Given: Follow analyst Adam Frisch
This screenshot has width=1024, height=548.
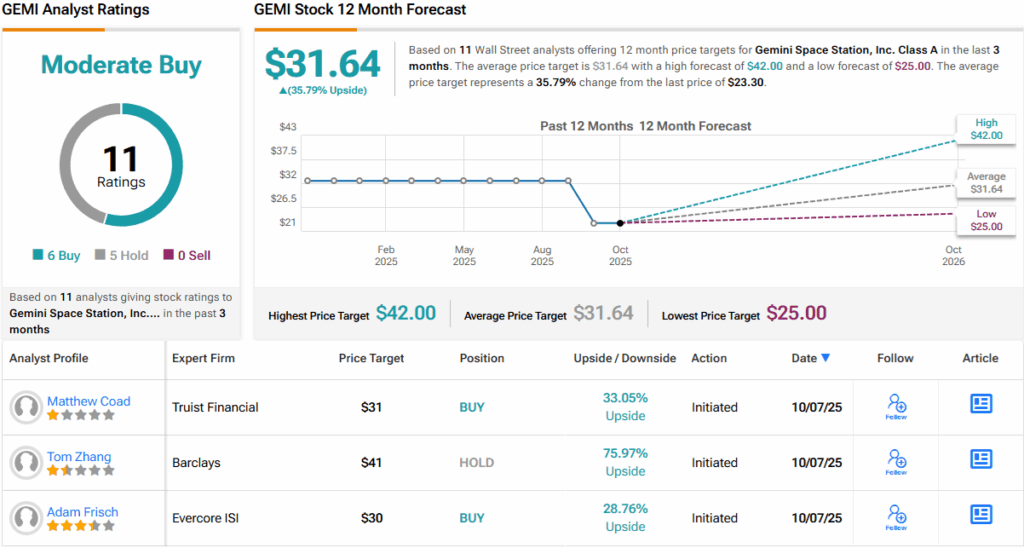Looking at the screenshot, I should pos(896,517).
